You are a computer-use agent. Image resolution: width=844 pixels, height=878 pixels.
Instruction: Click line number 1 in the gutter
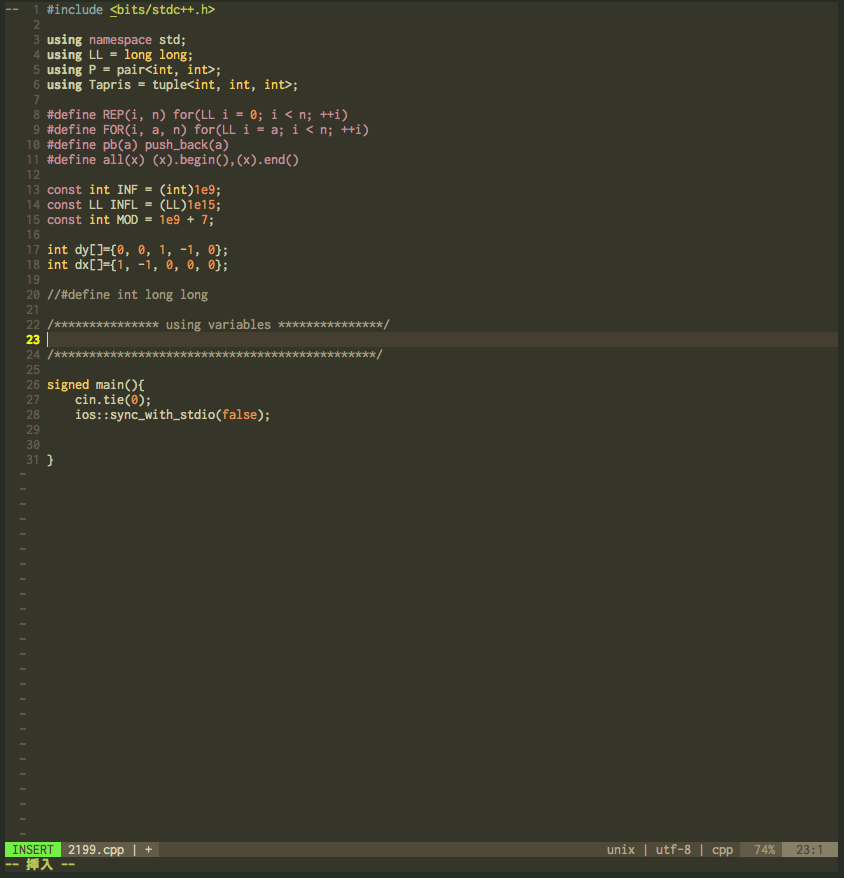(36, 10)
